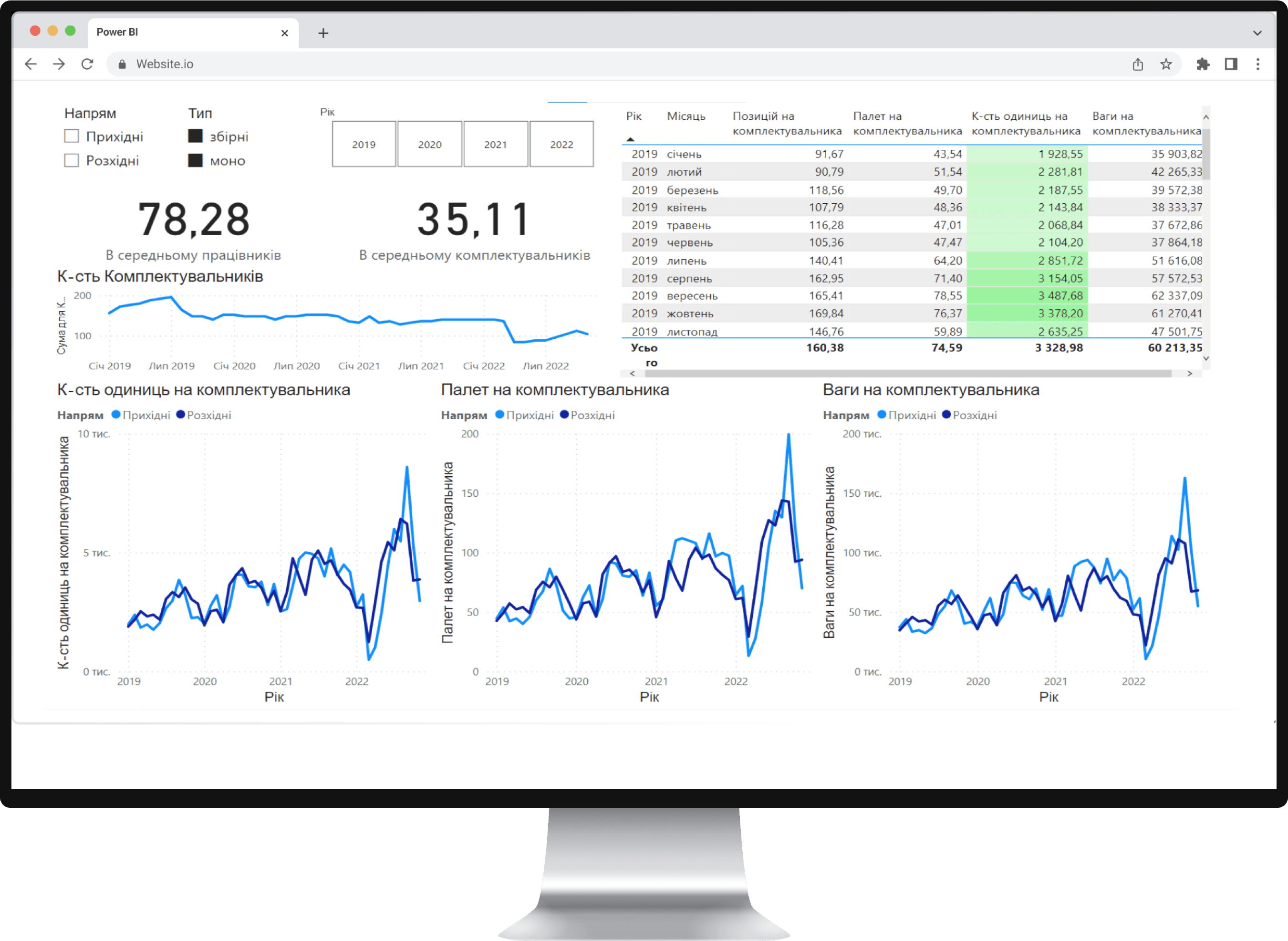Screen dimensions: 1288x941
Task: Sort by К-сть одиниць на комплектувальника header
Action: tap(1026, 124)
